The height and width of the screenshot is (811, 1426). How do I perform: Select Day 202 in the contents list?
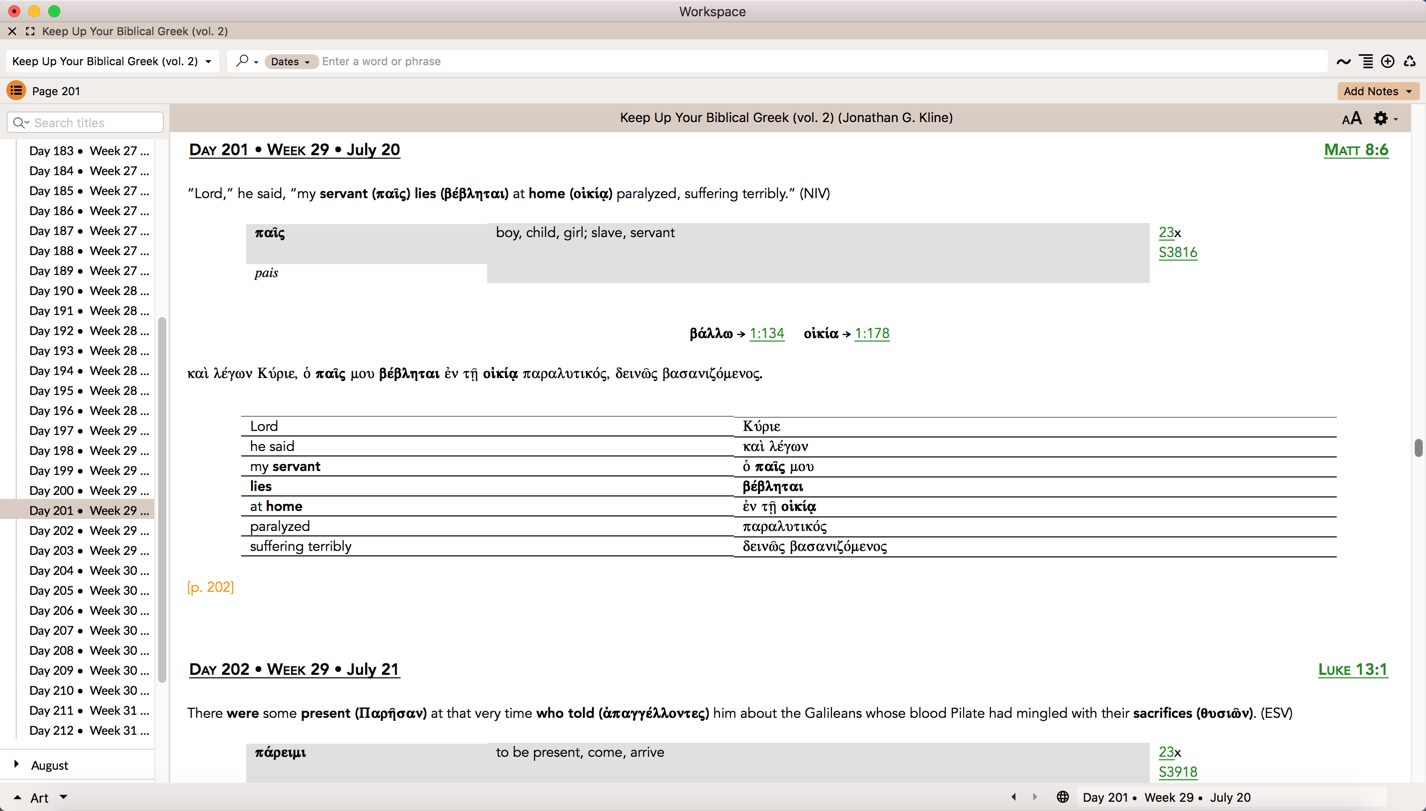(x=89, y=531)
